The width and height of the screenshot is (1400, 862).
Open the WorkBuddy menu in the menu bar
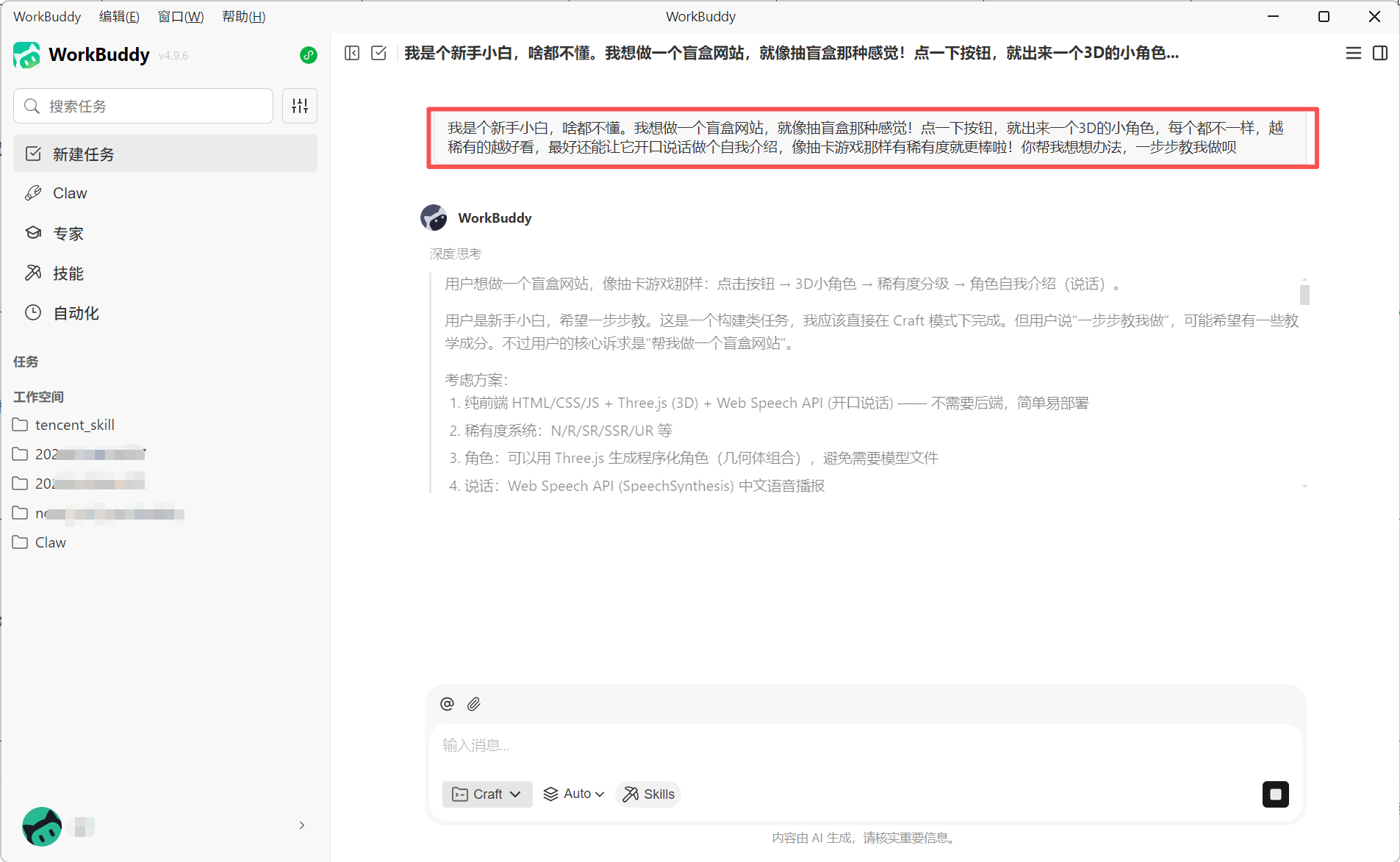47,16
